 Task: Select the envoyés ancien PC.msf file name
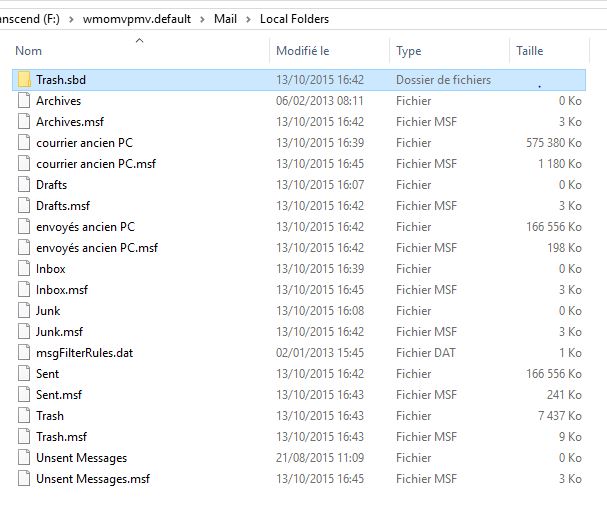pyautogui.click(x=97, y=248)
